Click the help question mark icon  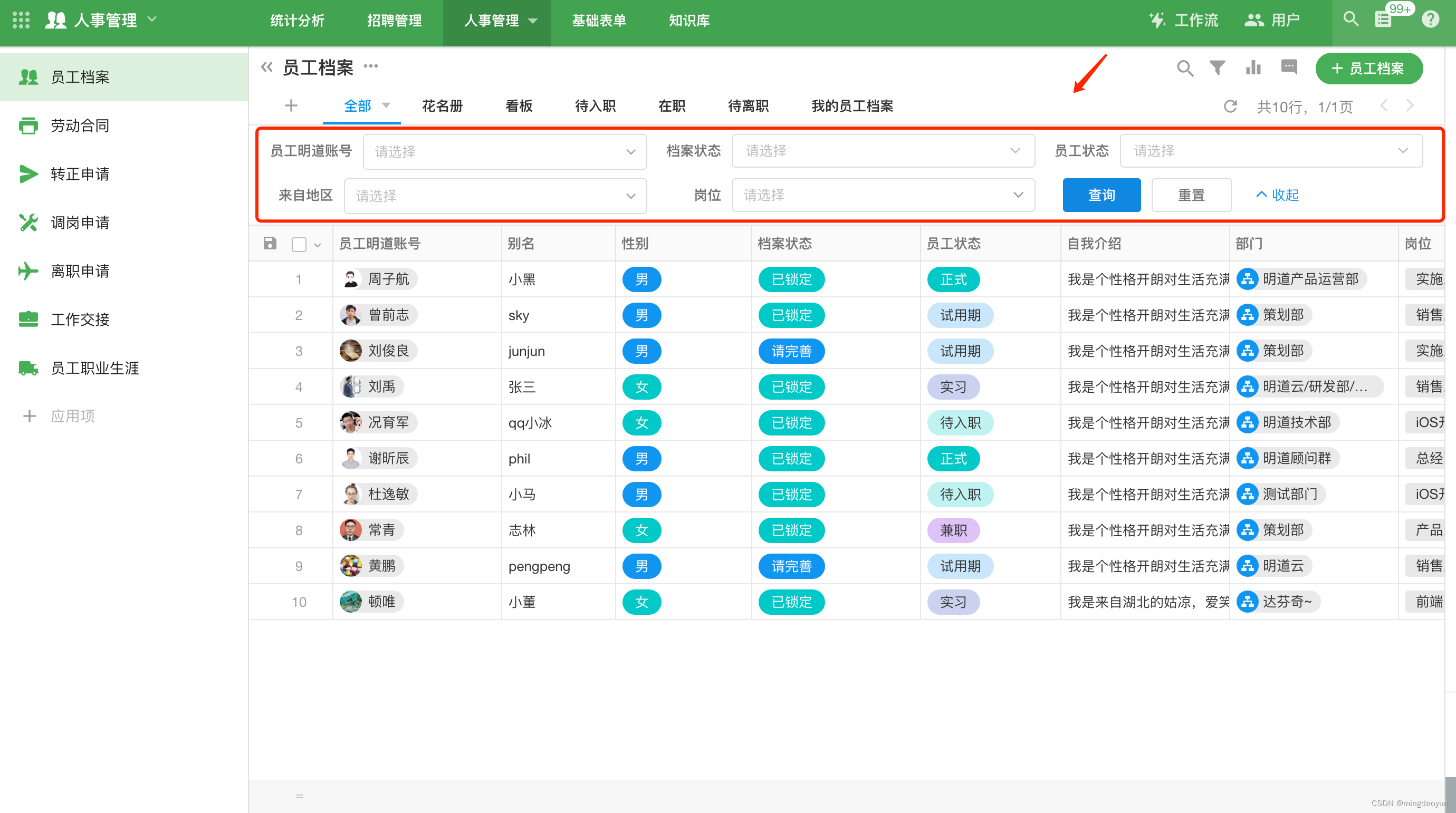(x=1431, y=20)
